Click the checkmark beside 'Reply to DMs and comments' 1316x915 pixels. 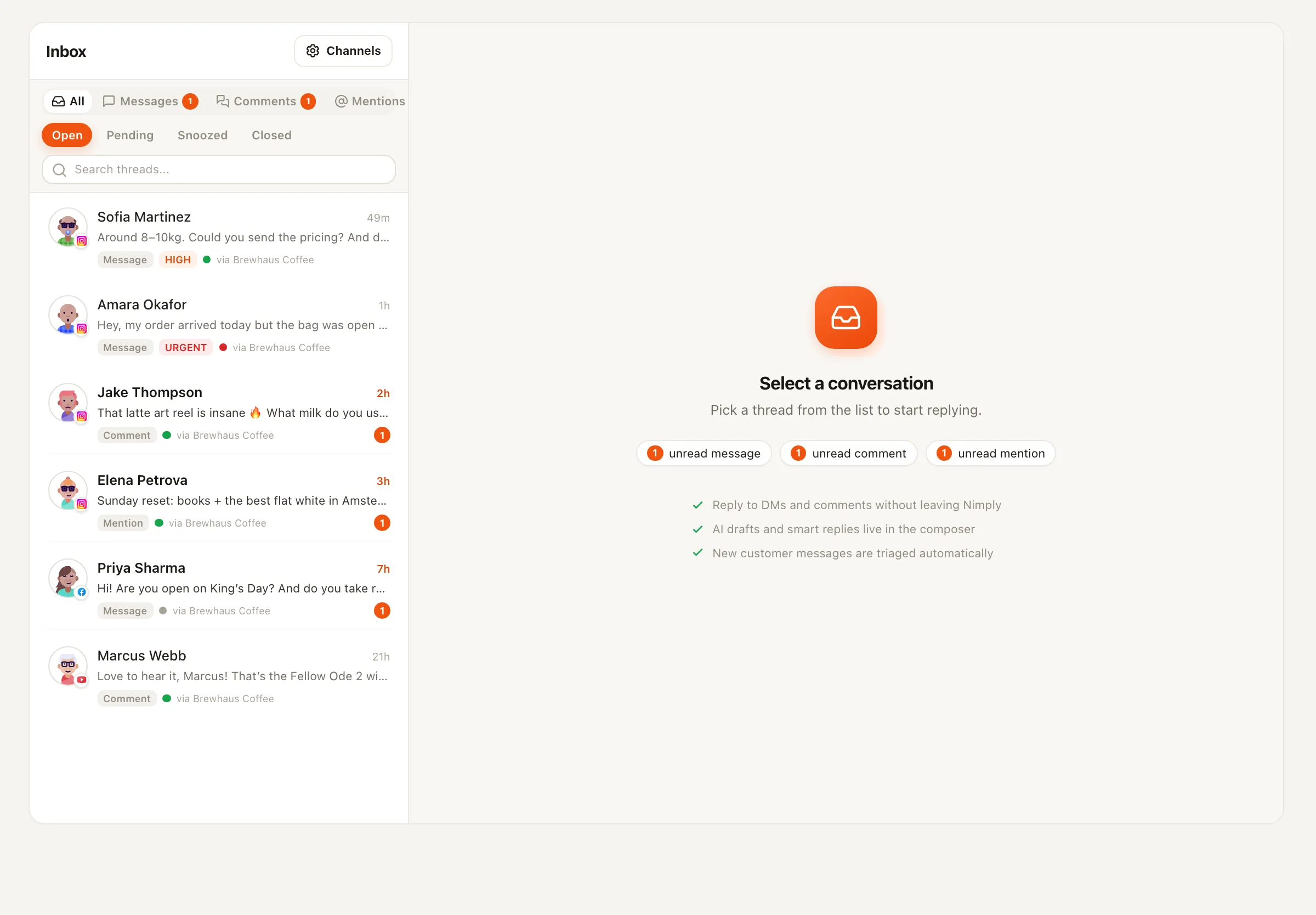click(x=697, y=505)
